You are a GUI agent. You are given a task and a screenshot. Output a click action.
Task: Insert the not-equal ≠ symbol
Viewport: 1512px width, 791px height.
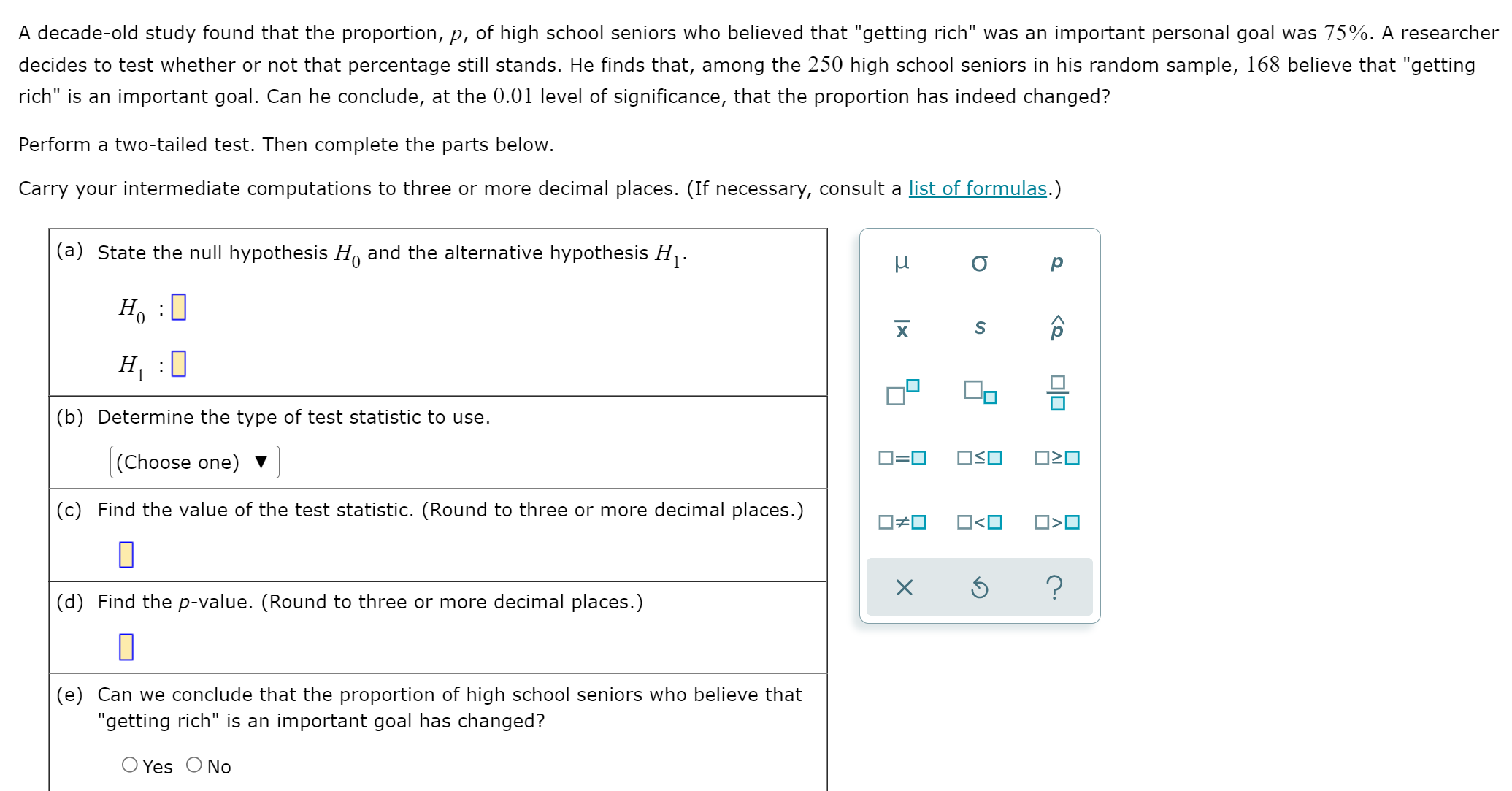tap(903, 521)
